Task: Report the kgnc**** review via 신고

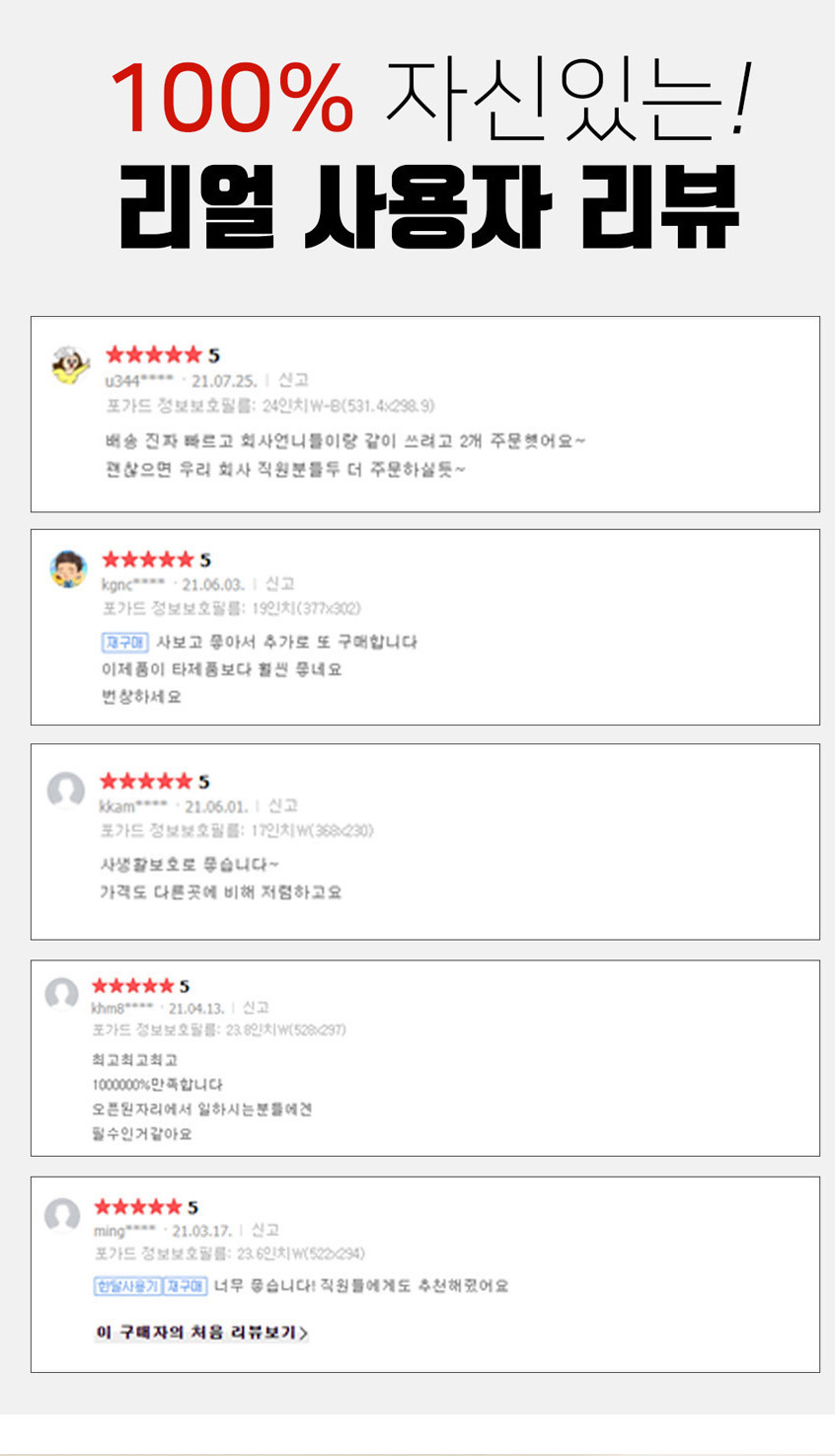Action: 279,584
